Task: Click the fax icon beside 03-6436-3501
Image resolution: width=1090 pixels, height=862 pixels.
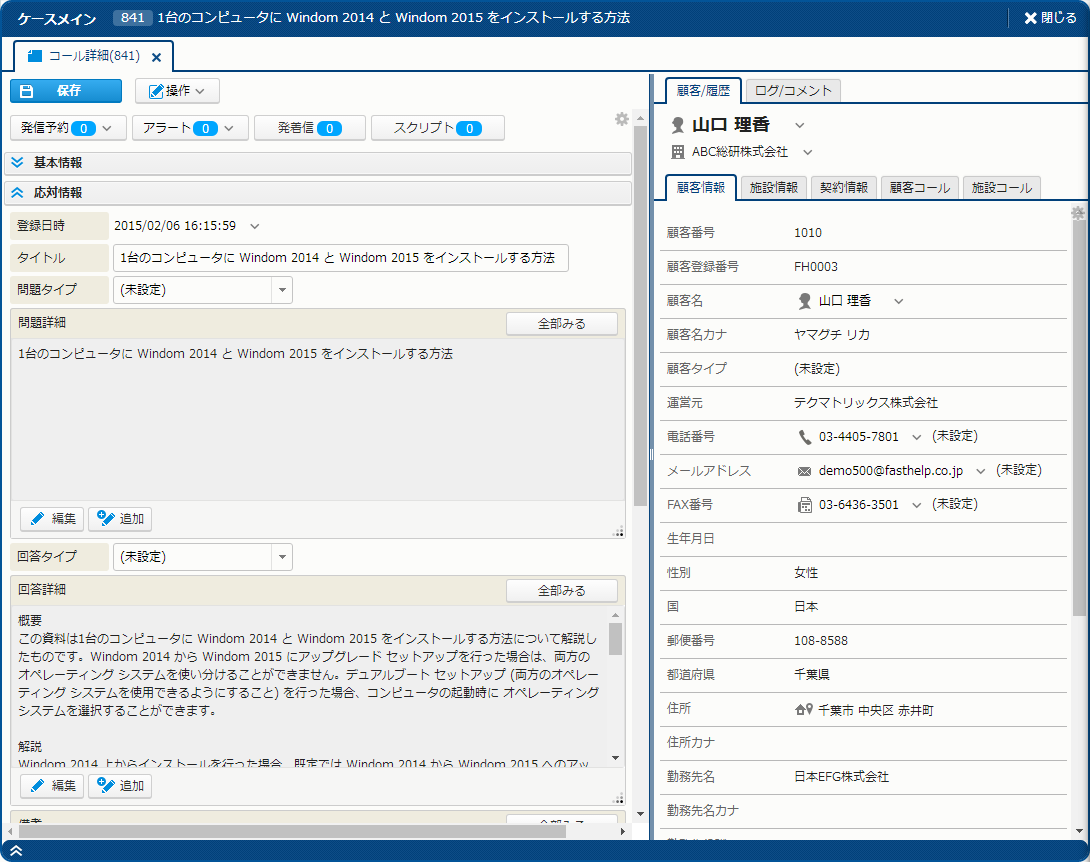Action: coord(805,505)
